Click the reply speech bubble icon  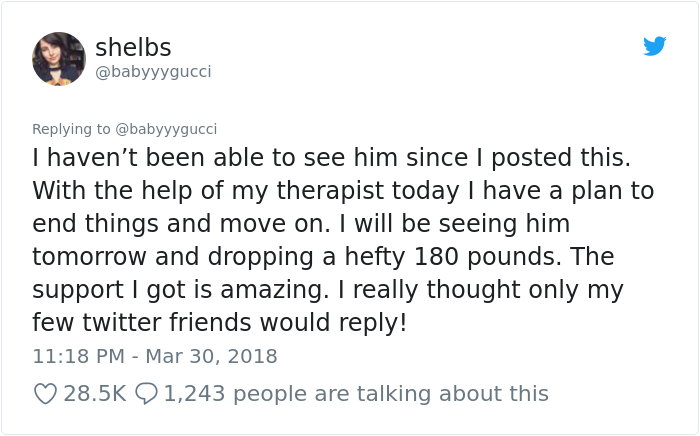(146, 394)
